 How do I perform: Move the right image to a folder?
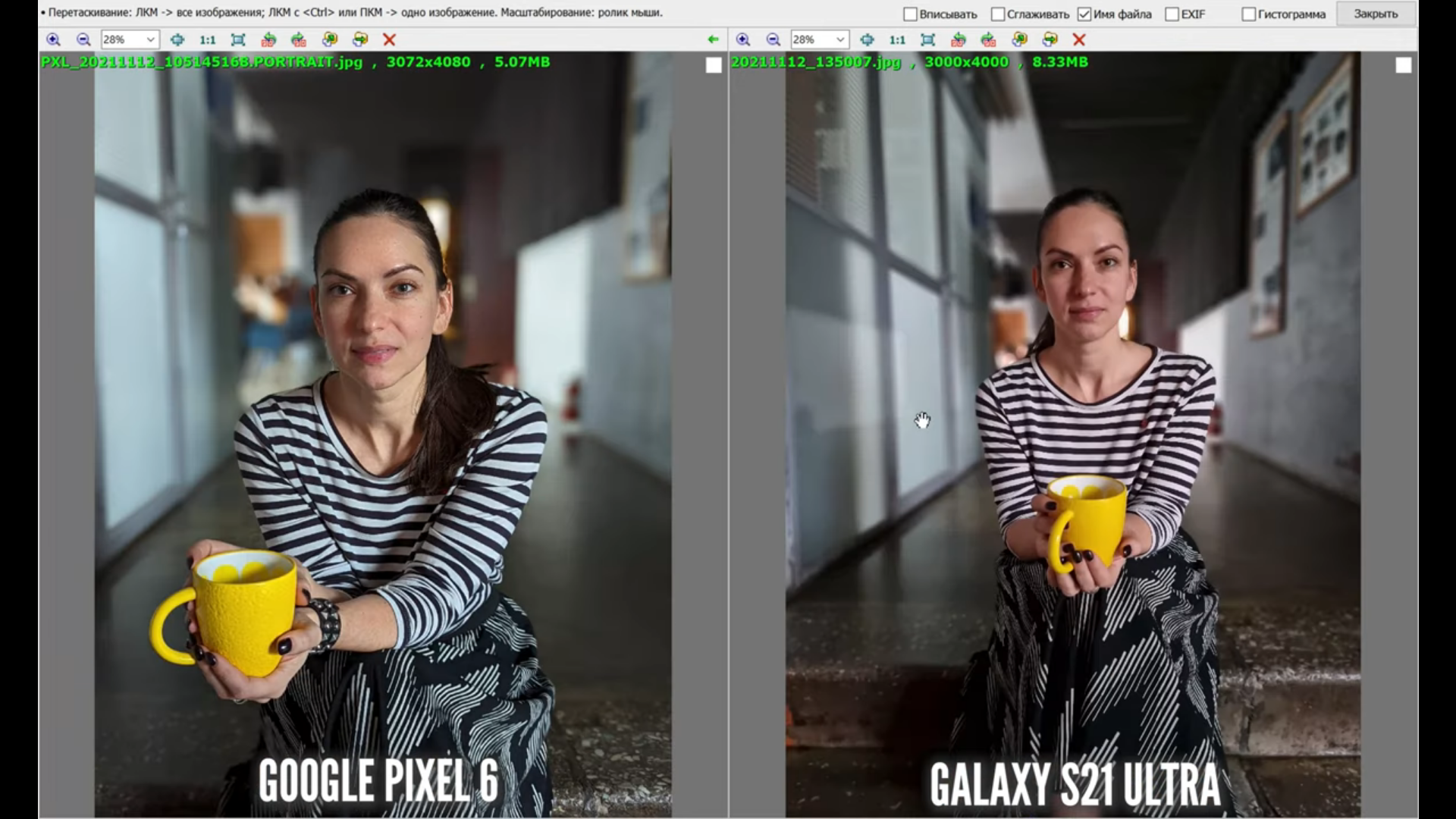point(1050,39)
